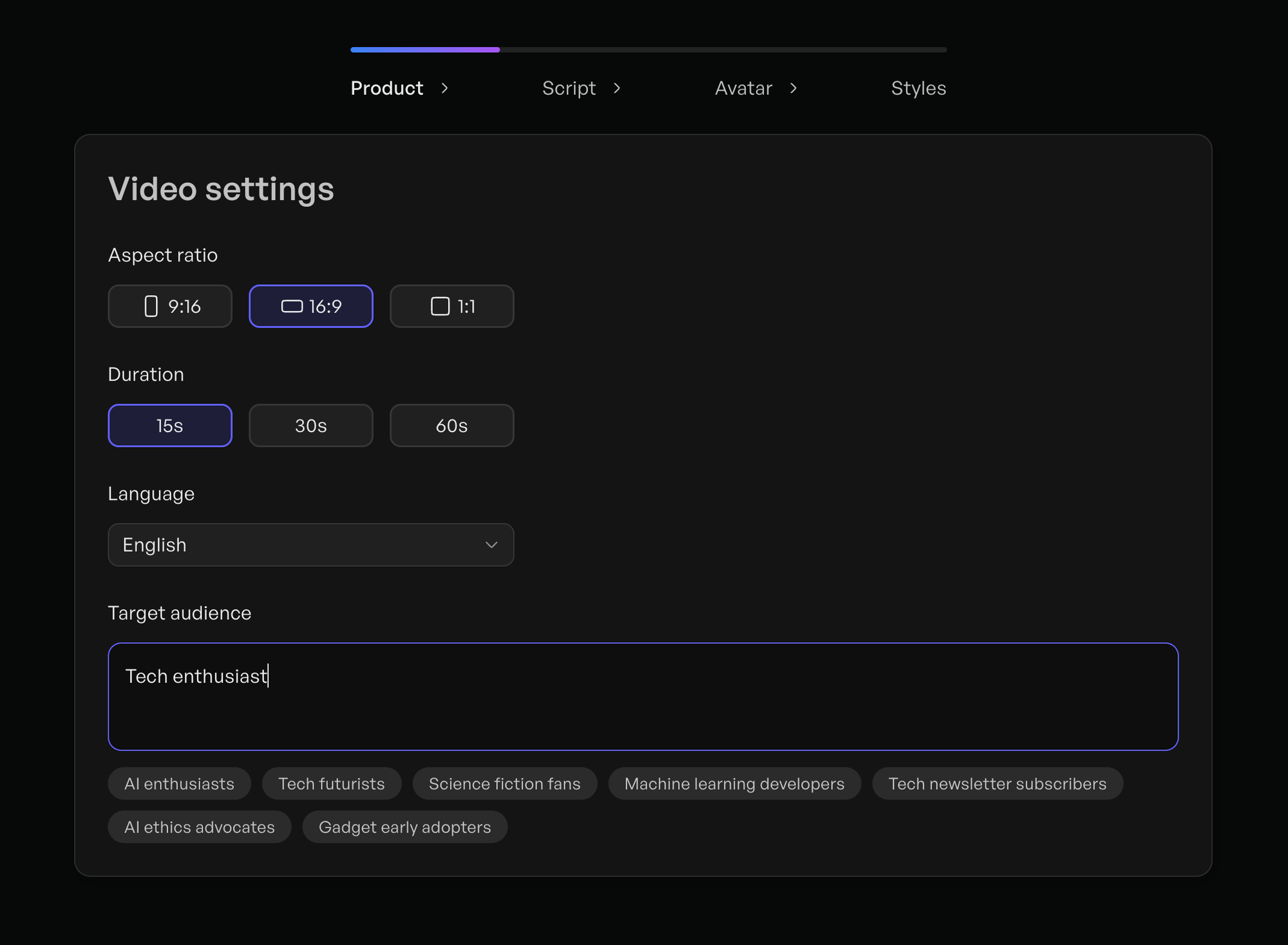Screen dimensions: 1288x945
Task: Select the 9:16 portrait aspect ratio
Action: 170,306
